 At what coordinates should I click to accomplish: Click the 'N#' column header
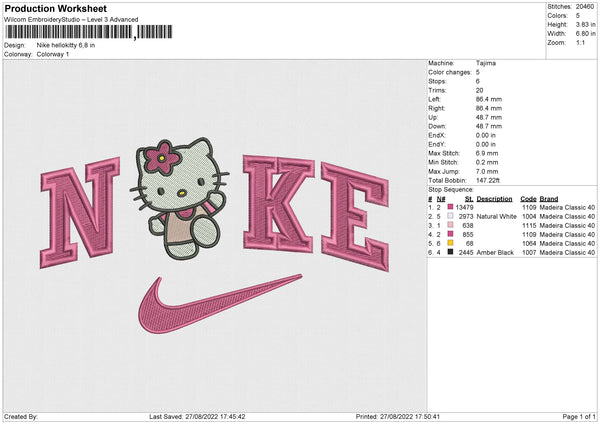click(x=441, y=199)
